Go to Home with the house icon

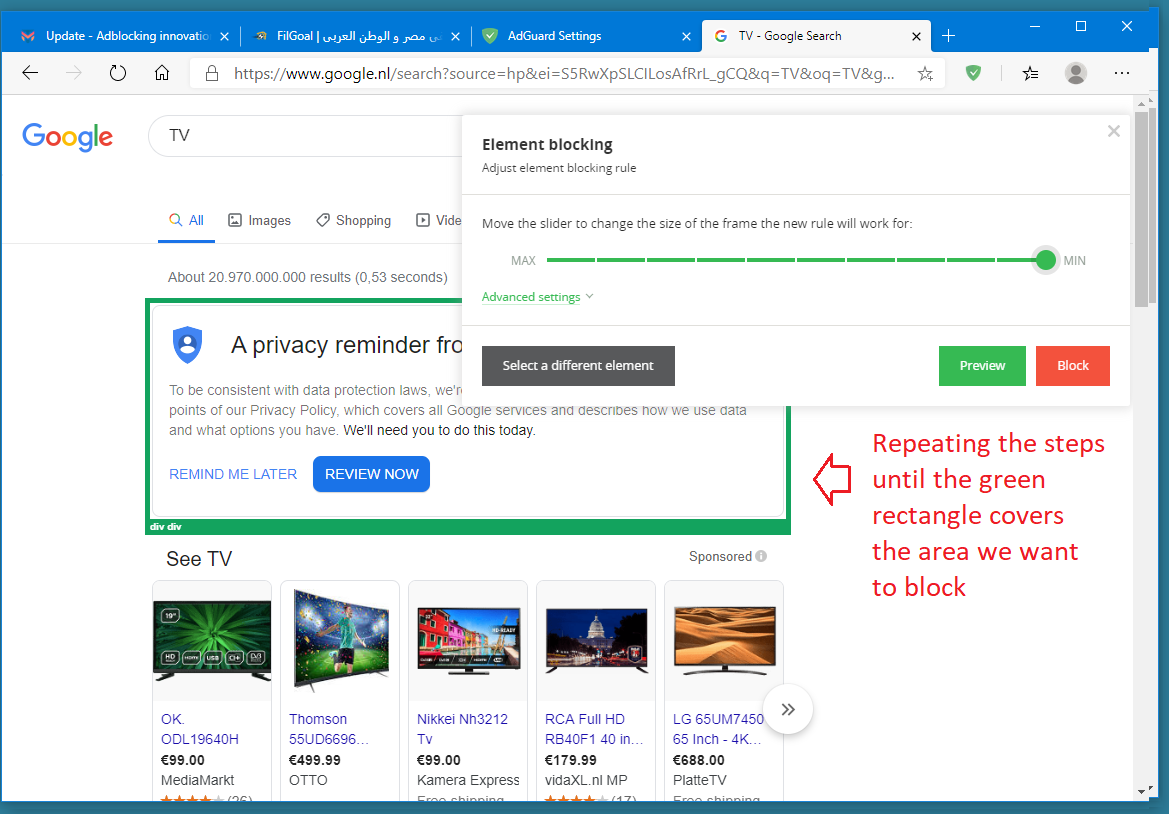click(161, 73)
